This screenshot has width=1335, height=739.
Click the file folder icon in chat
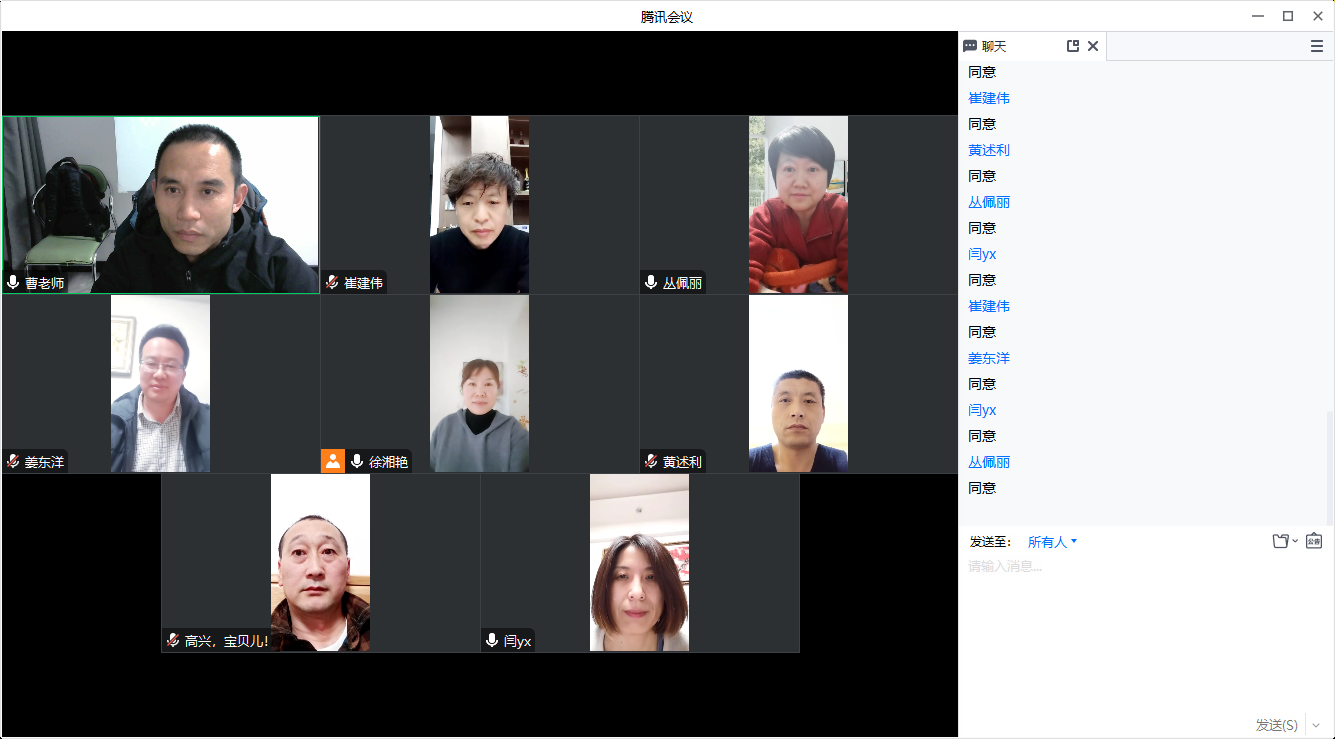1279,541
